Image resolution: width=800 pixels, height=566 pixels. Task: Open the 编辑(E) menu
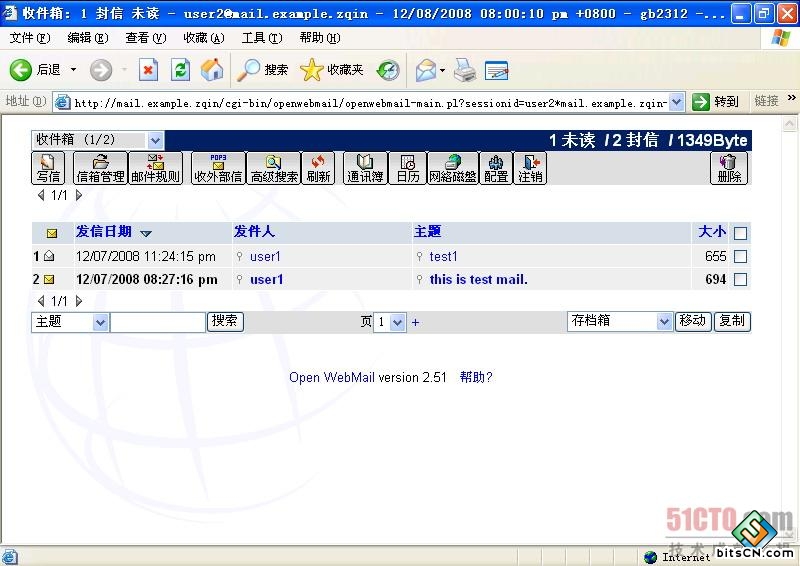click(x=88, y=38)
